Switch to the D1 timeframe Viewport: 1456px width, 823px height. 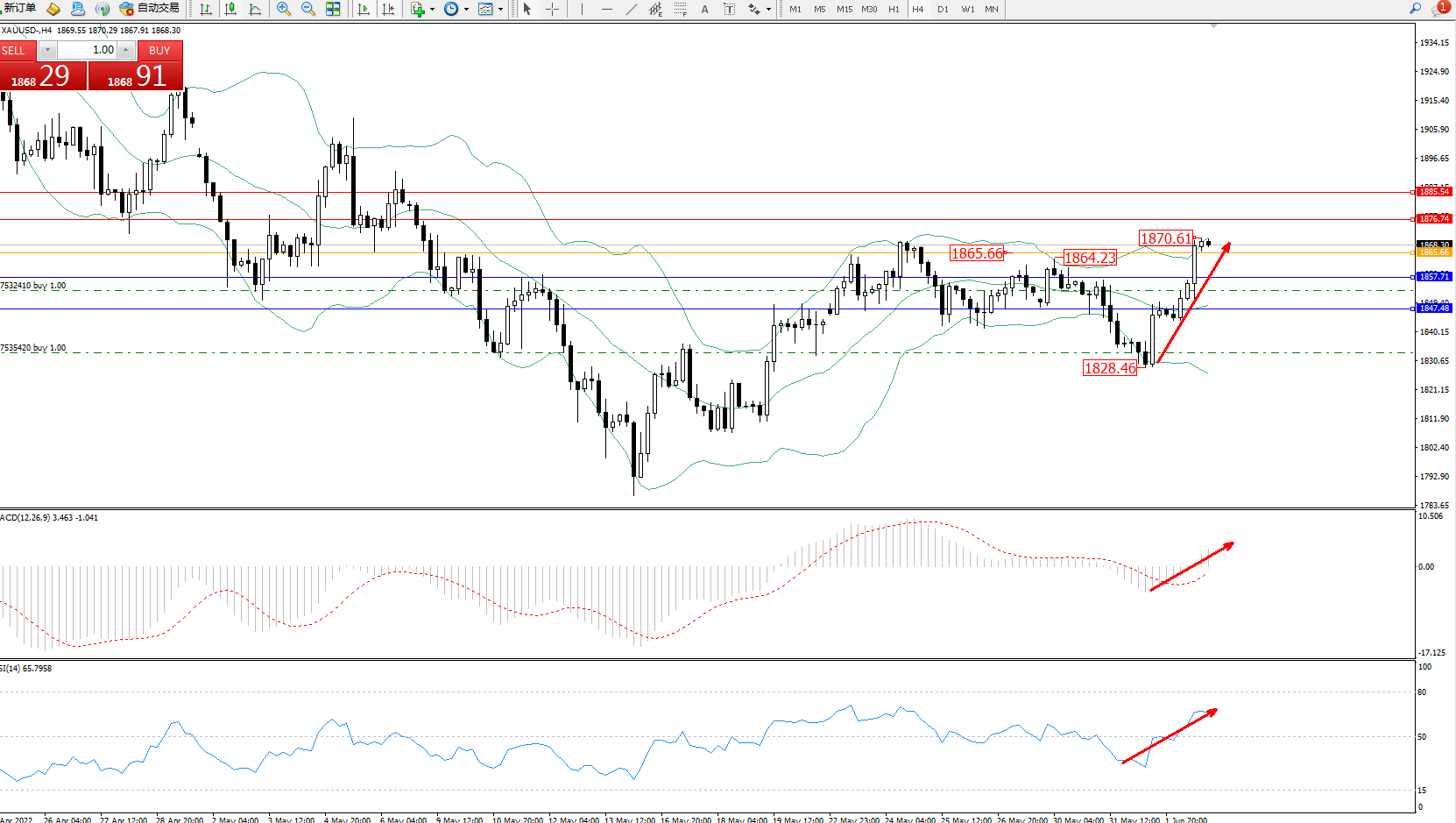(x=943, y=10)
